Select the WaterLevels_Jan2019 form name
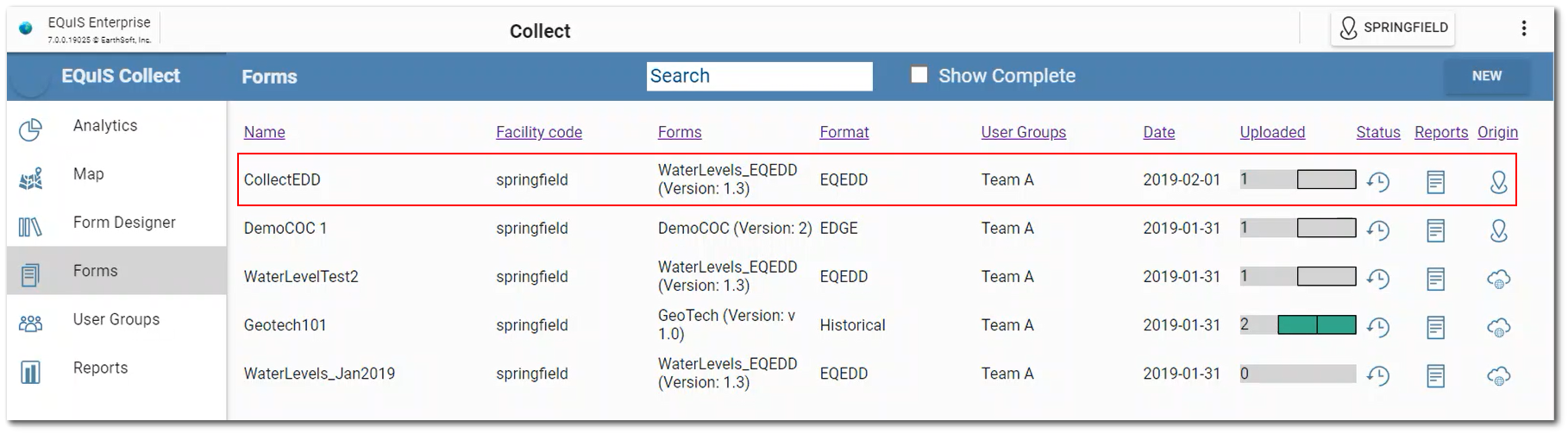The width and height of the screenshot is (1568, 434). [x=319, y=374]
